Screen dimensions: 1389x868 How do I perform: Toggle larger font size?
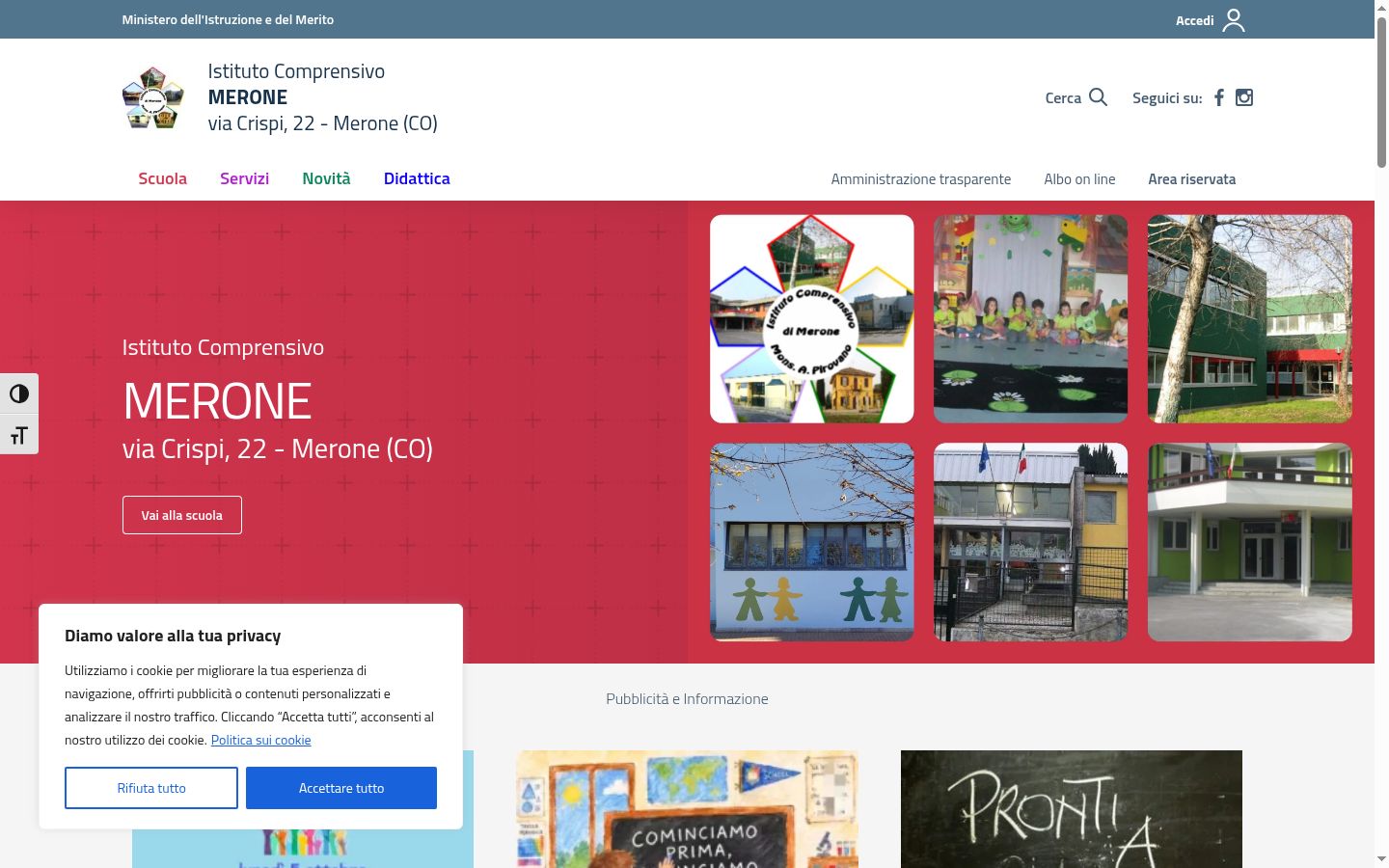(19, 434)
